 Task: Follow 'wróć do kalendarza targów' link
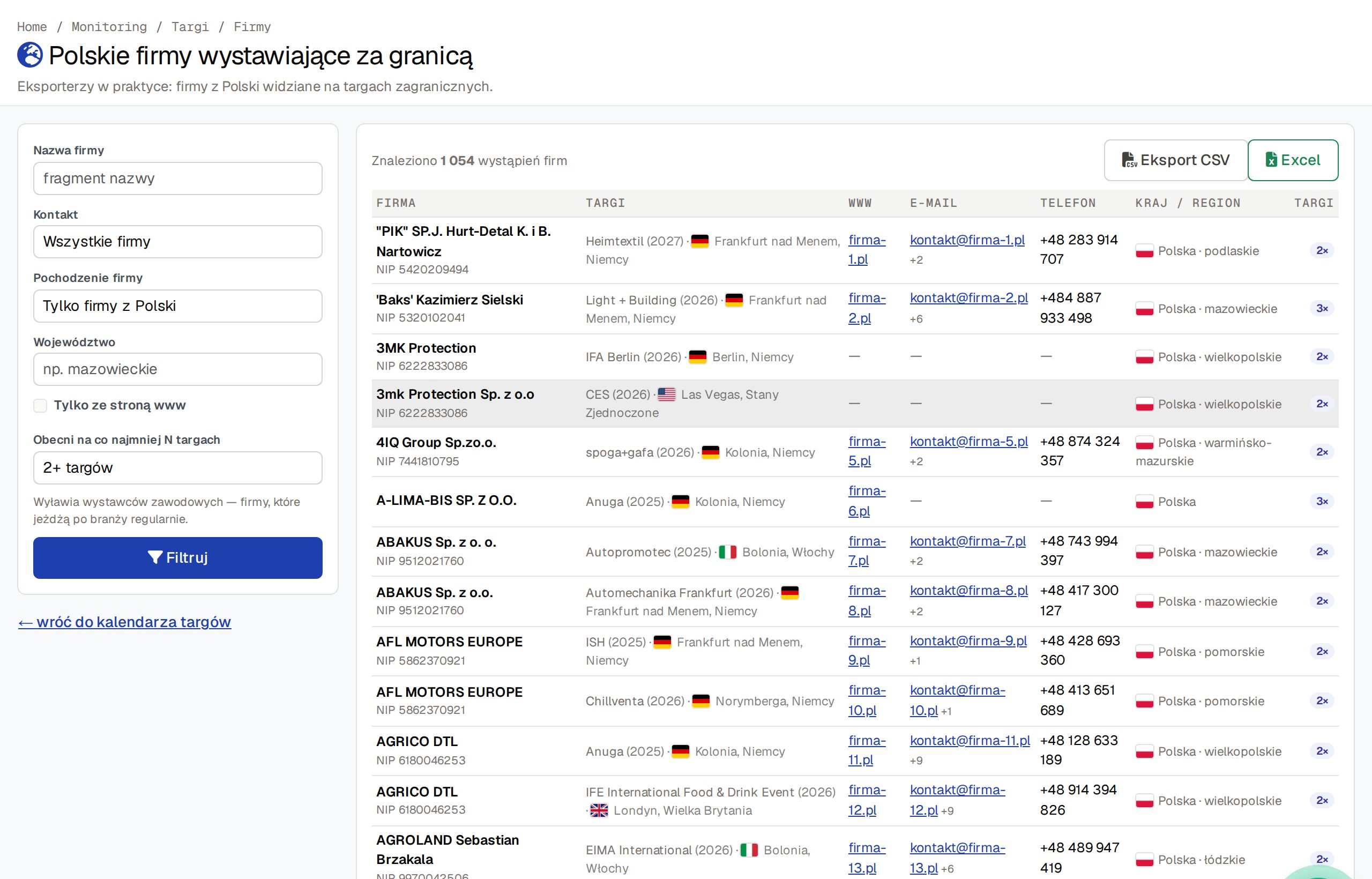[124, 622]
